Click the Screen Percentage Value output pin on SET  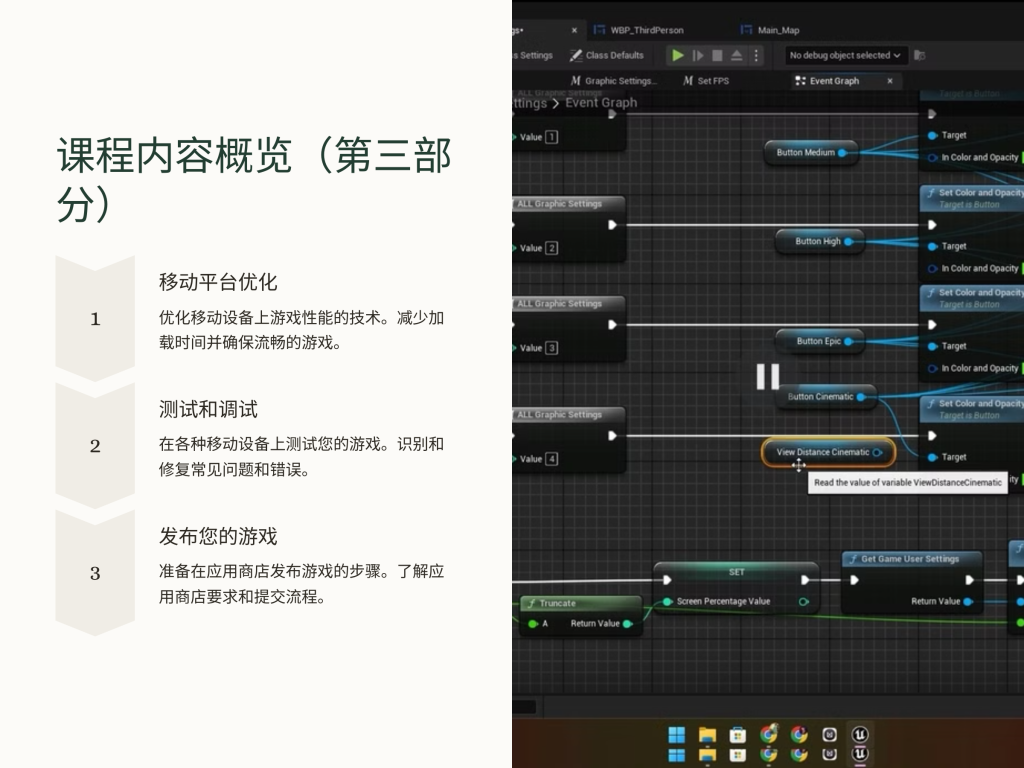804,602
